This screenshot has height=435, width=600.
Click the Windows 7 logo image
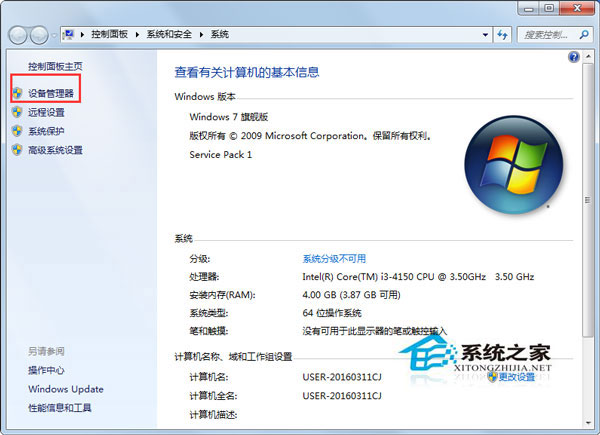(x=514, y=165)
